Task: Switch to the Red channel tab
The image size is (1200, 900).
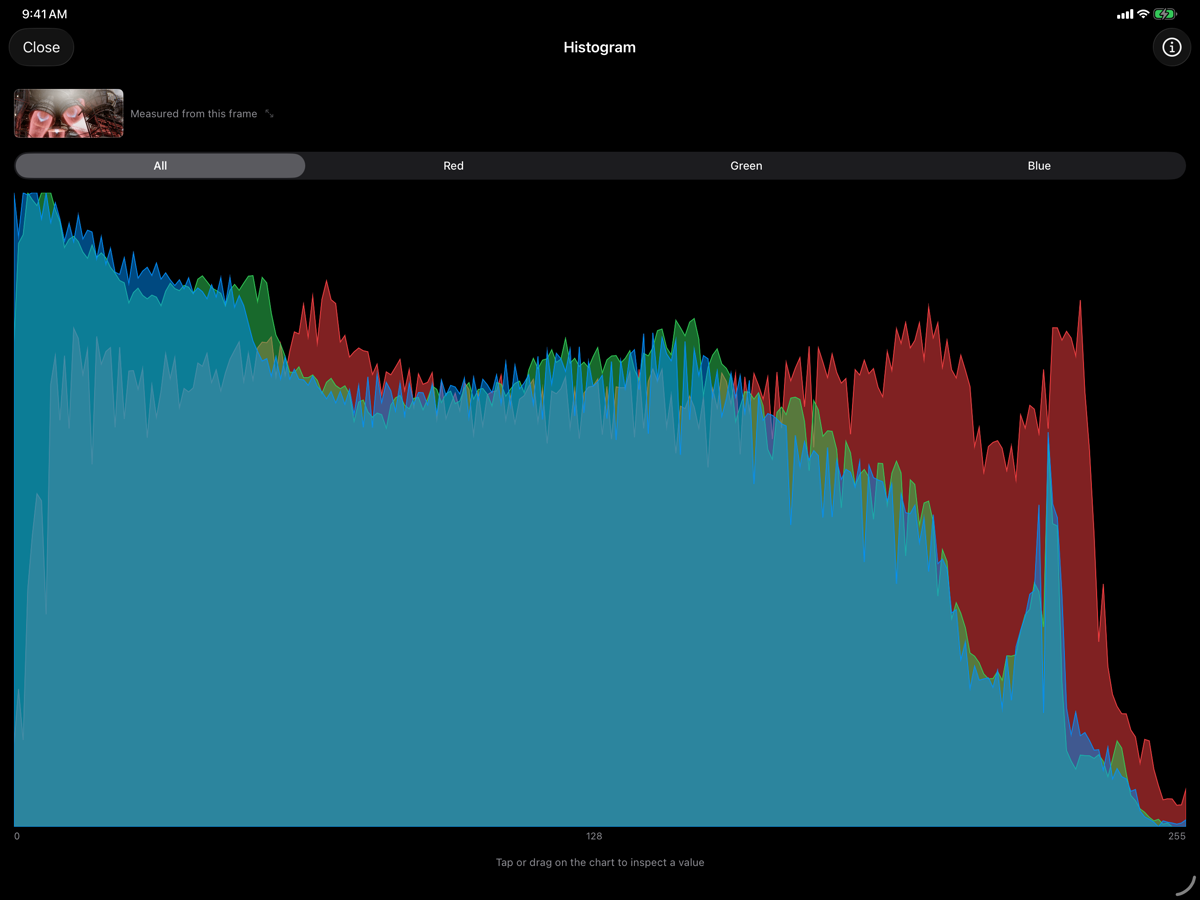Action: point(453,166)
